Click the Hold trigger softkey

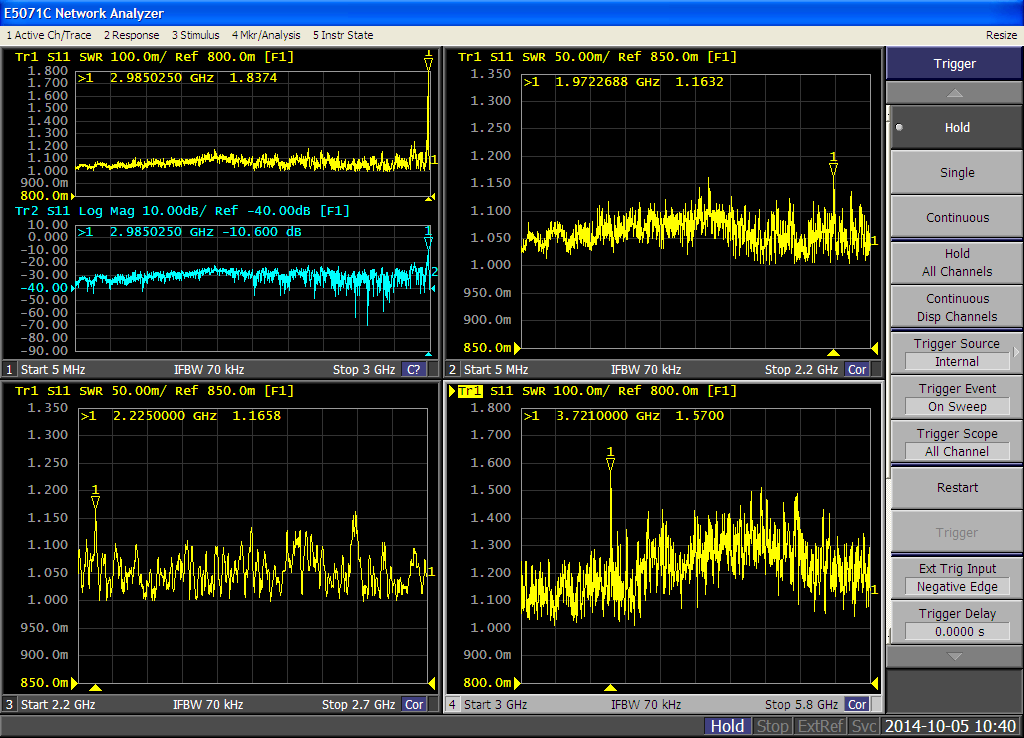[955, 128]
